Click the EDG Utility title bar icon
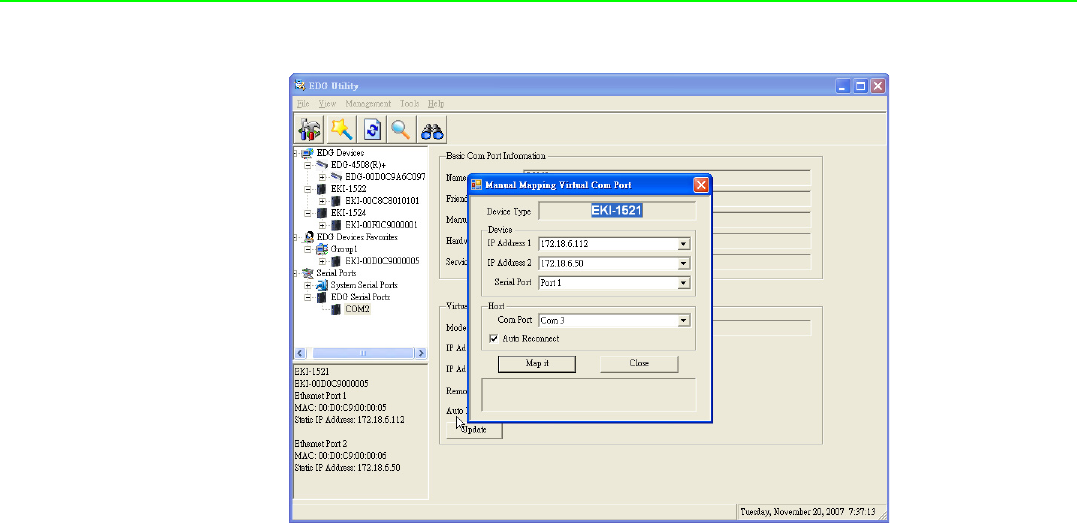The width and height of the screenshot is (1077, 523). click(299, 86)
